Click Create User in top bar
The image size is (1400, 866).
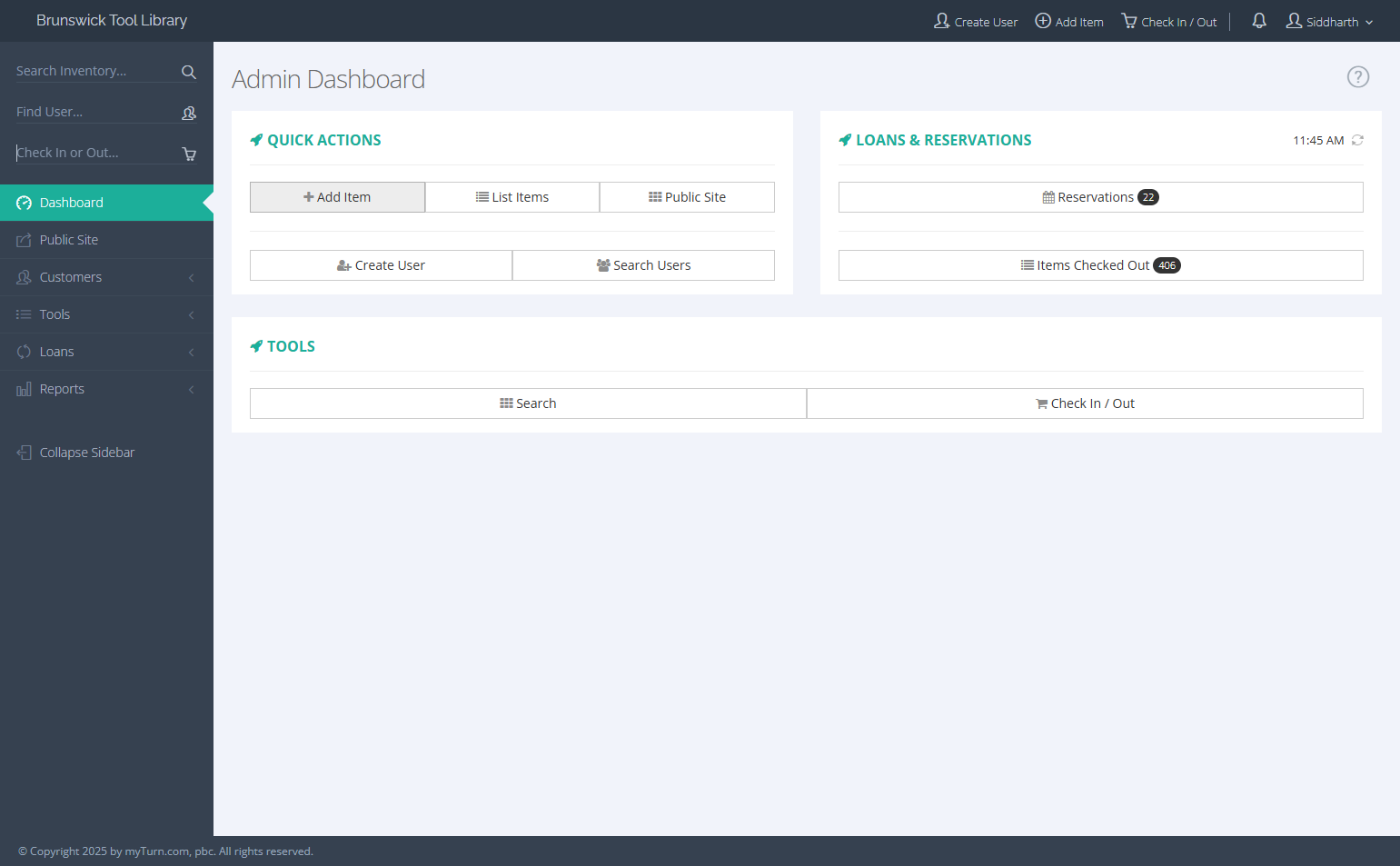pyautogui.click(x=976, y=21)
